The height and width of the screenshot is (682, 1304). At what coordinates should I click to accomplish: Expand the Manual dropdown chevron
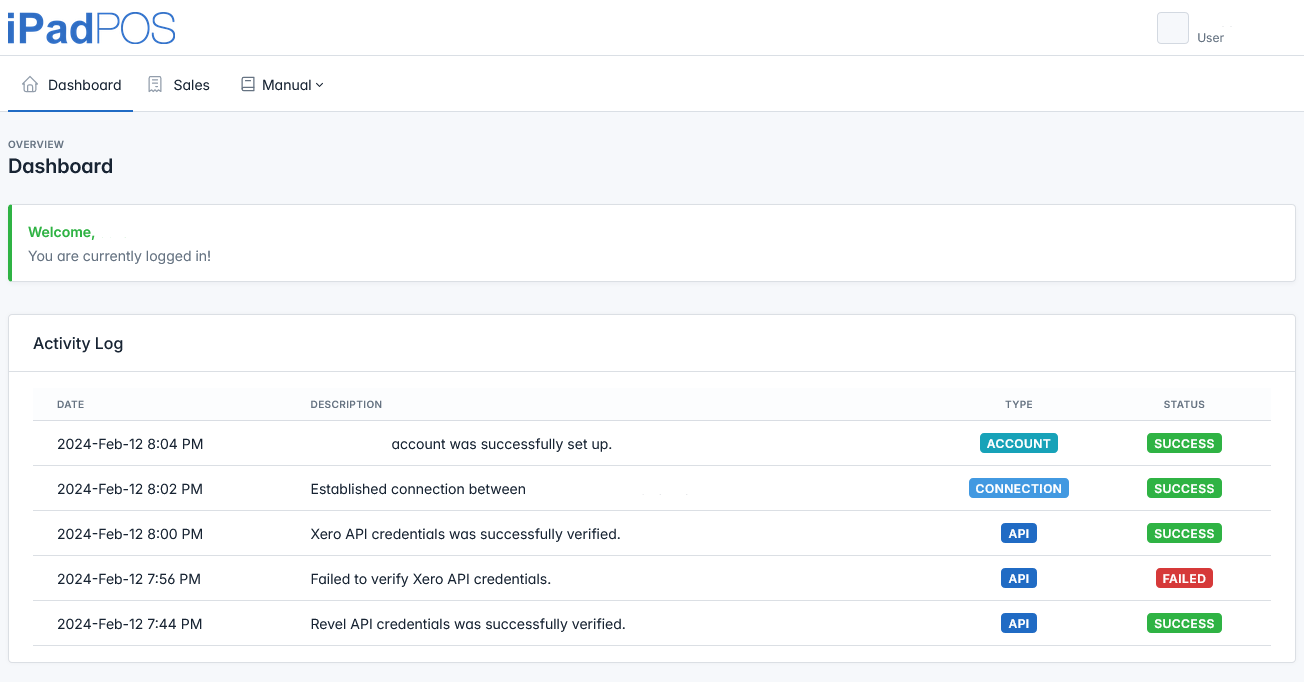click(320, 85)
